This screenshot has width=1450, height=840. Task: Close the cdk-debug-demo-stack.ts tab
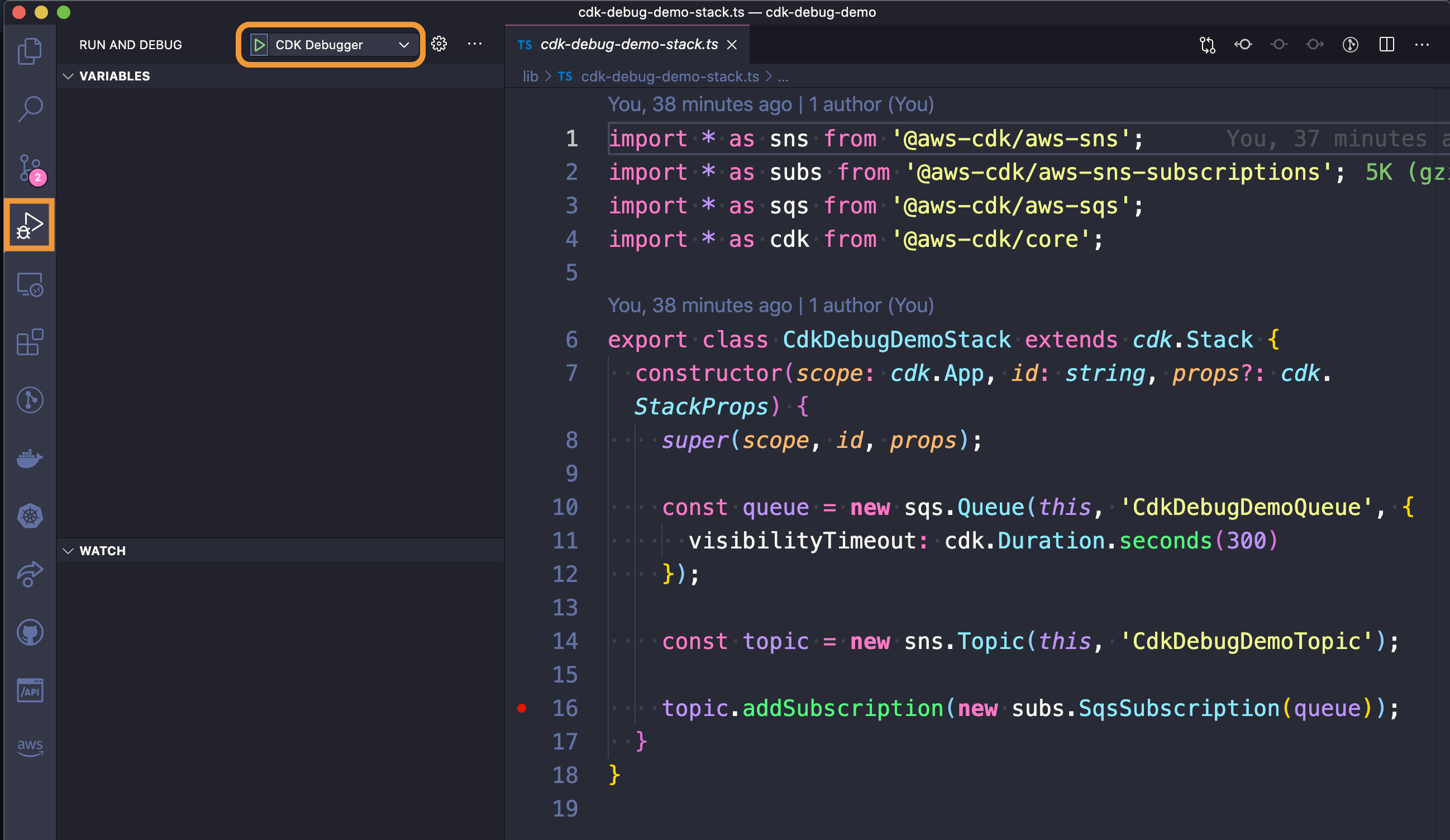pyautogui.click(x=731, y=44)
